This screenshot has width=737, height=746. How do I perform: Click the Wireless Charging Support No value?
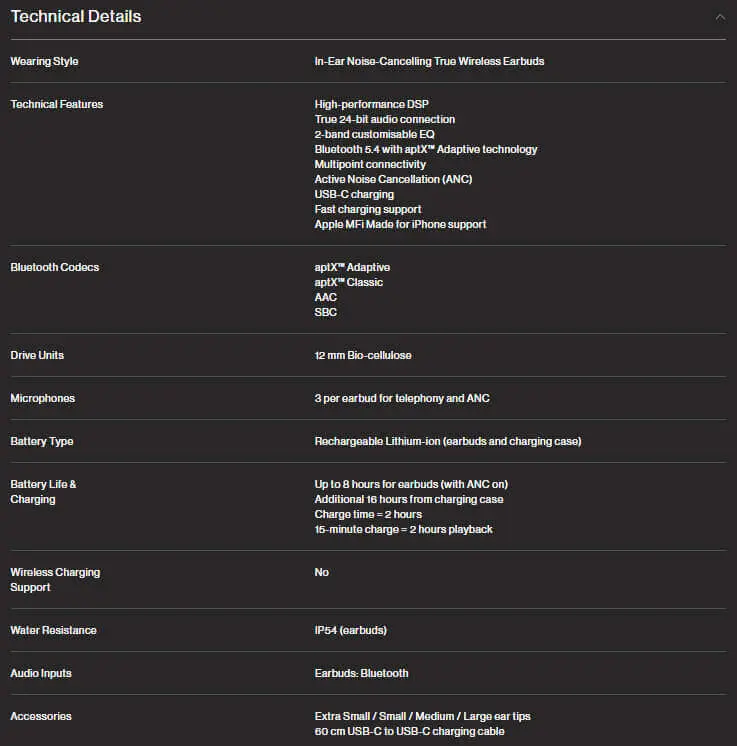click(x=321, y=572)
